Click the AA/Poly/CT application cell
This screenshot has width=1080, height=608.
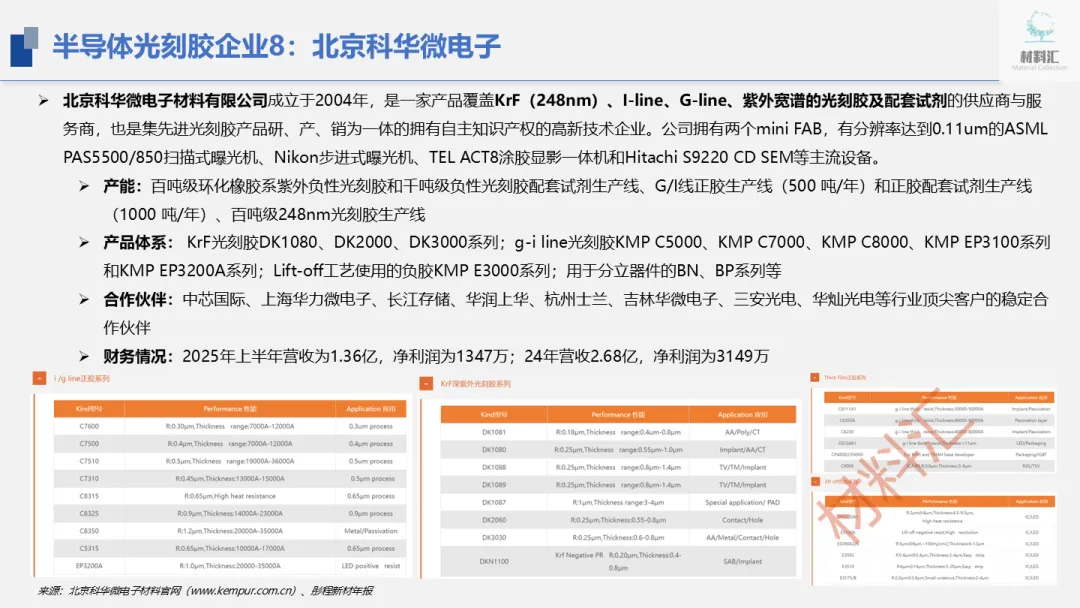(x=742, y=432)
